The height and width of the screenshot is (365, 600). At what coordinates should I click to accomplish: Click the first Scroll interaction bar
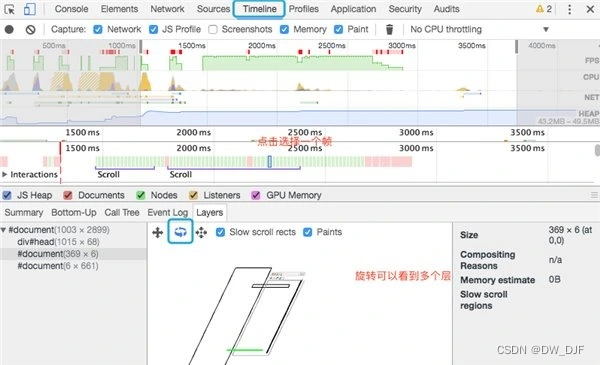coord(125,168)
